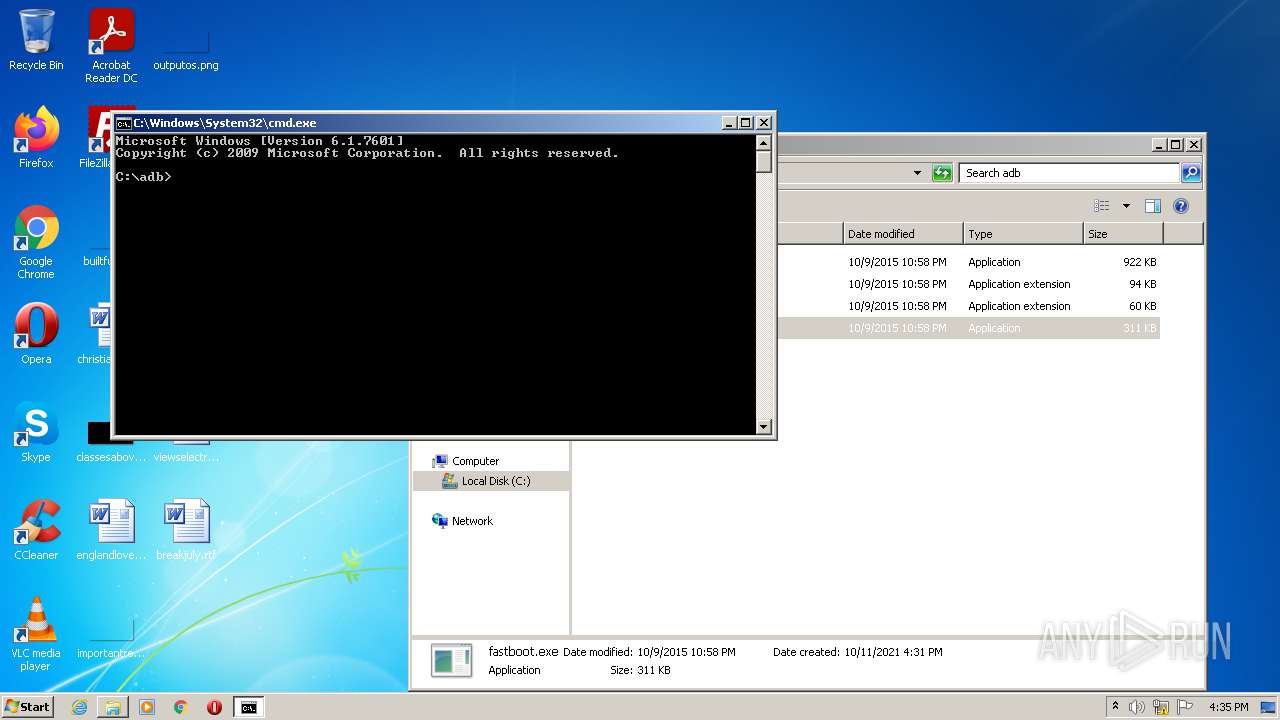Image resolution: width=1280 pixels, height=720 pixels.
Task: Click the C:\adb> command prompt line
Action: tap(144, 177)
